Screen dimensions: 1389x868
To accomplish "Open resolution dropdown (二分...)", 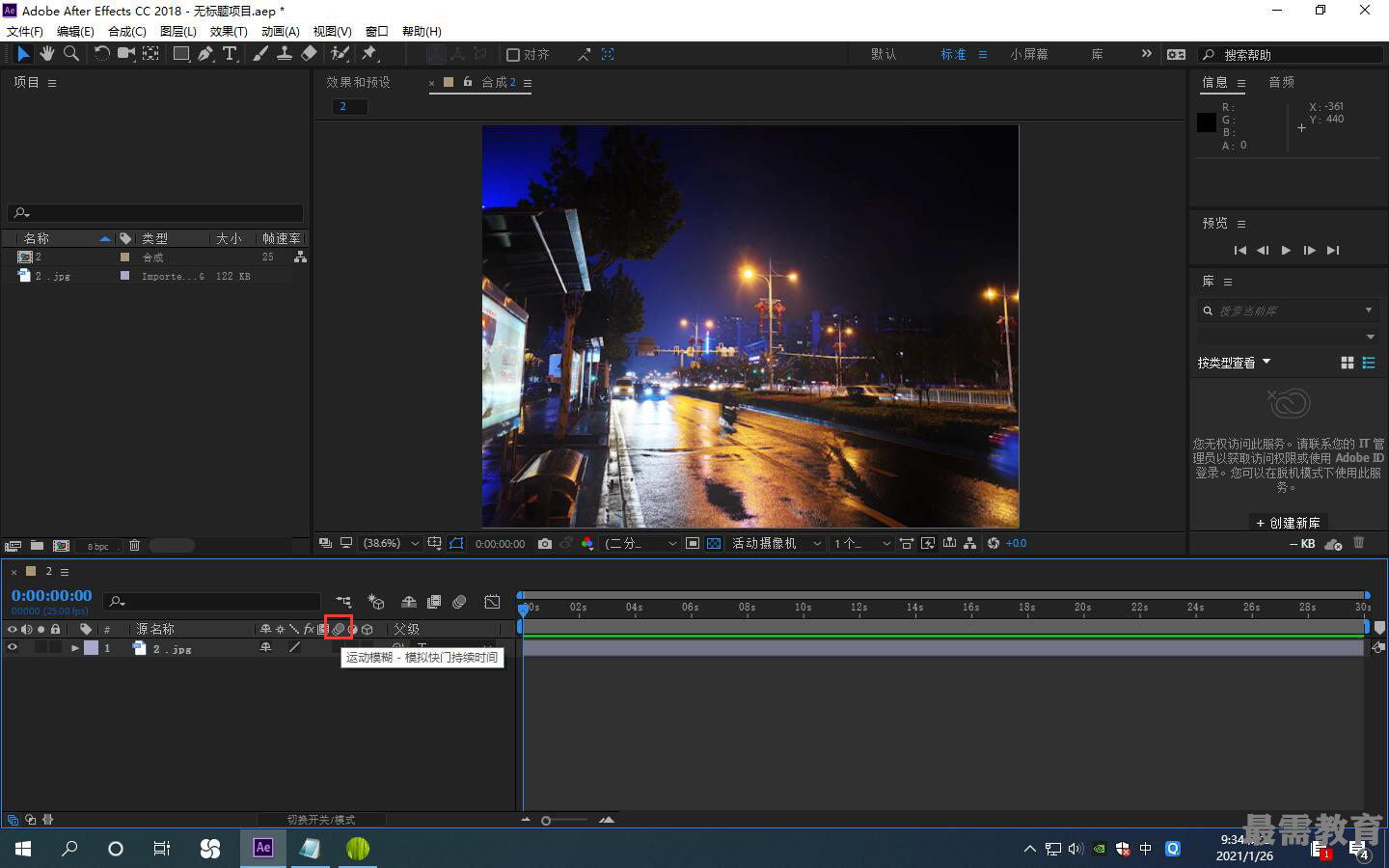I will pos(641,544).
